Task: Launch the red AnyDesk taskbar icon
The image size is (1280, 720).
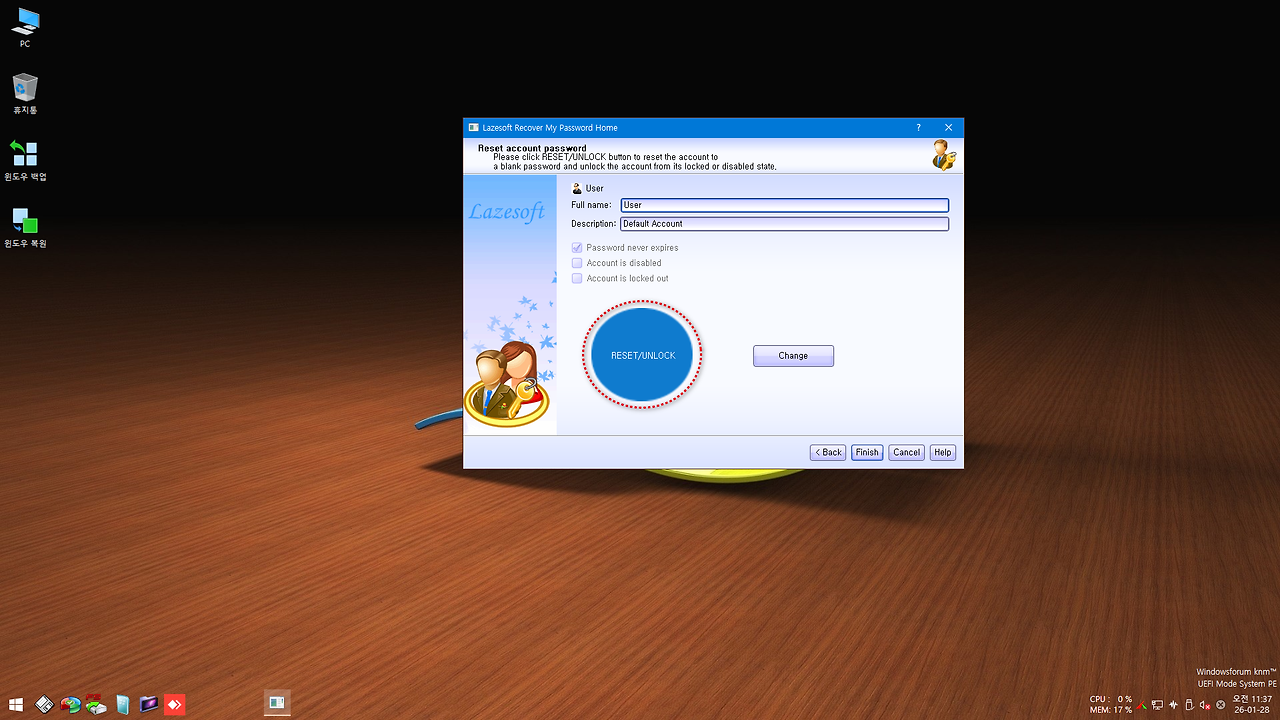Action: tap(175, 704)
